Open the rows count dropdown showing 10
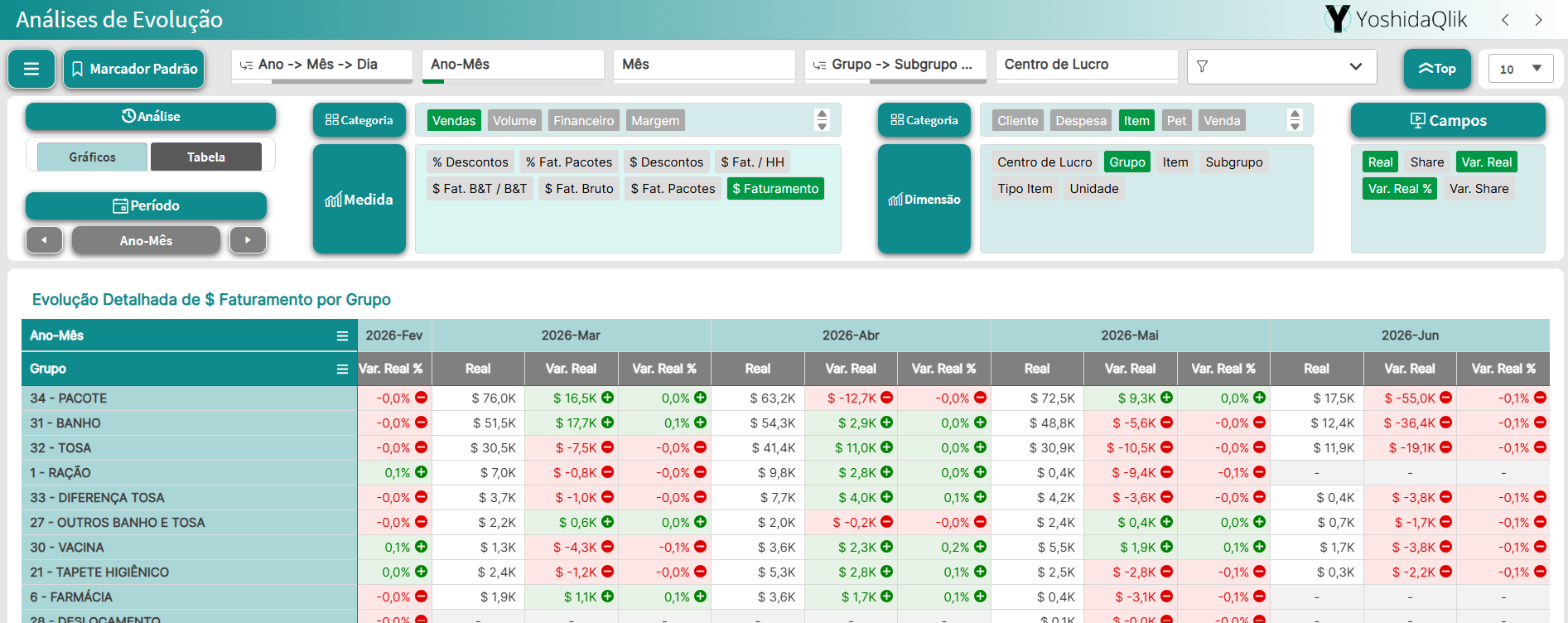1568x623 pixels. 1521,69
